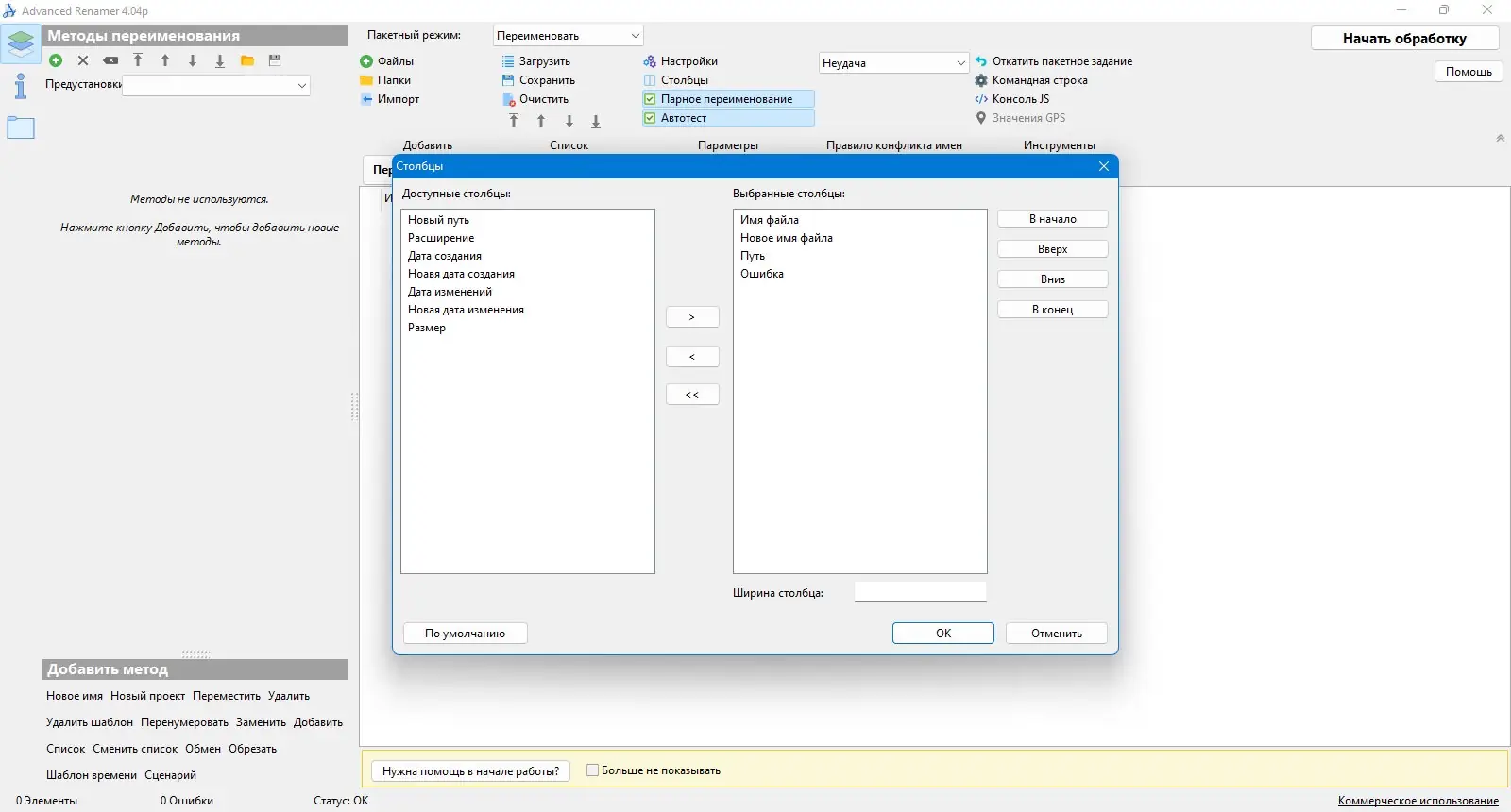Confirm dialog with OK button
1511x812 pixels.
pos(943,634)
